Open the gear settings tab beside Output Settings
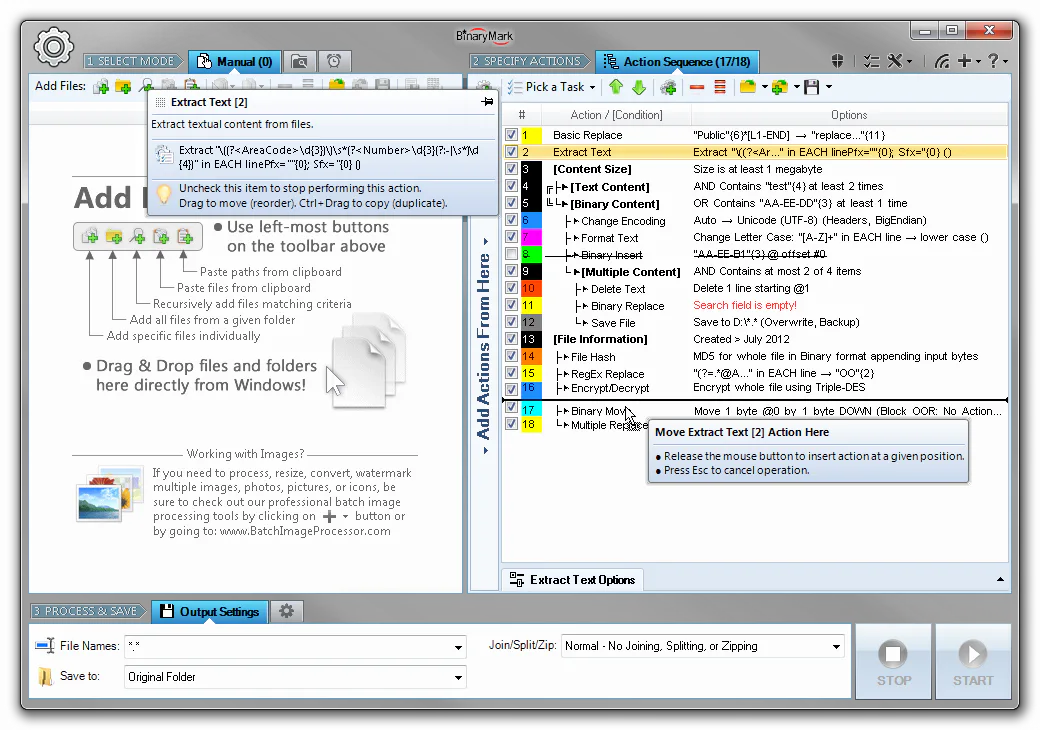This screenshot has height=730, width=1040. 287,611
